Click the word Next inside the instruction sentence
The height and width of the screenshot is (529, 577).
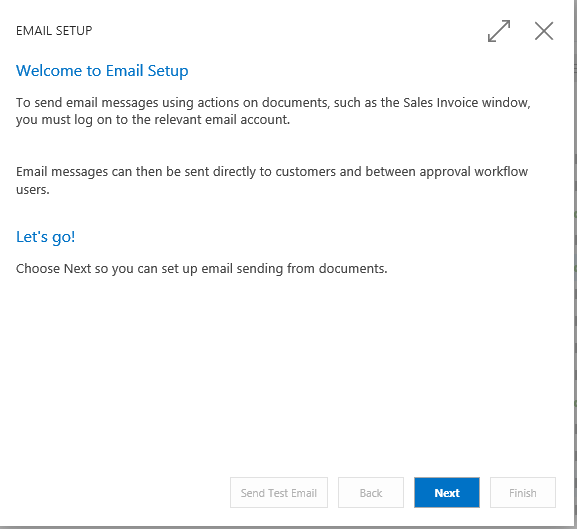pos(77,269)
